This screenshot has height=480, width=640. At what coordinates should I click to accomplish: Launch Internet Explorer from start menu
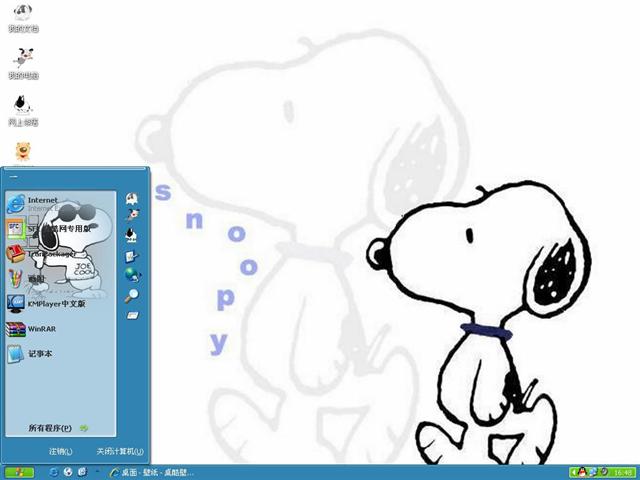(61, 204)
